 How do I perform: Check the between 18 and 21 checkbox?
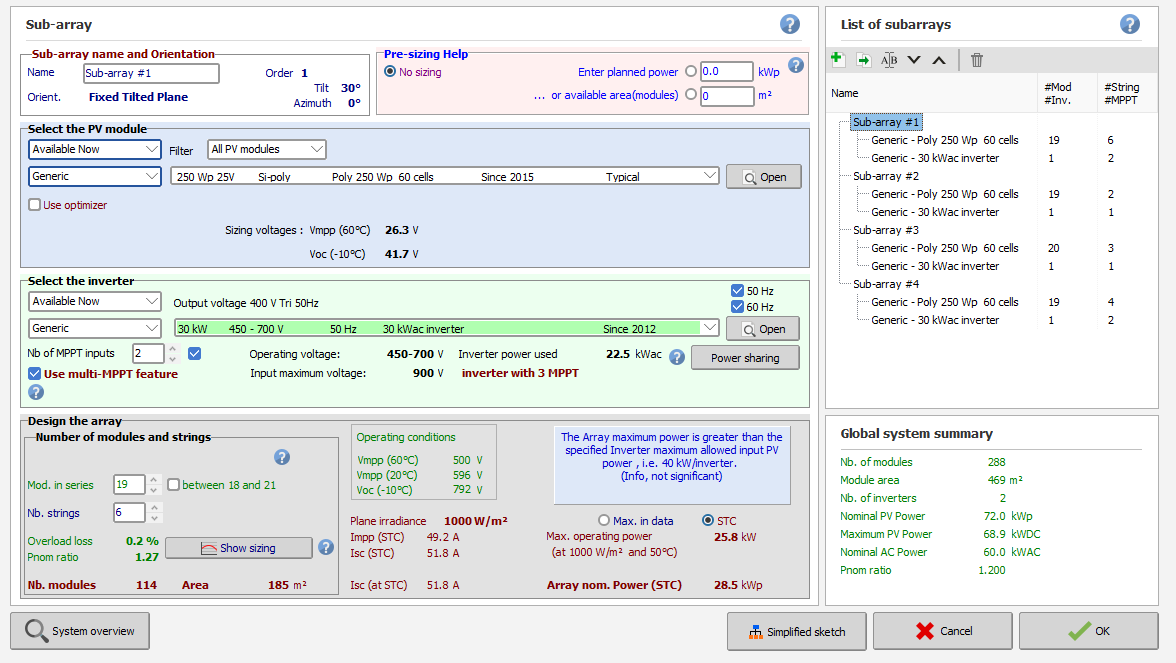(173, 484)
